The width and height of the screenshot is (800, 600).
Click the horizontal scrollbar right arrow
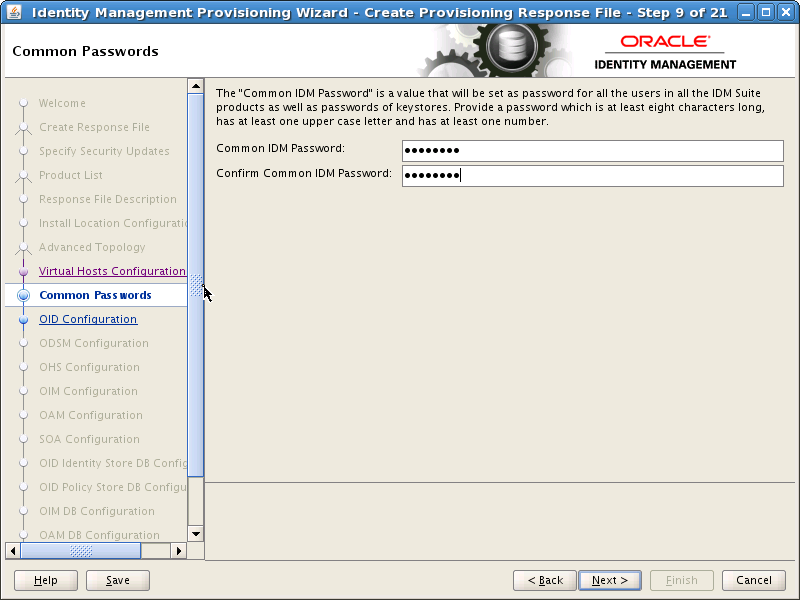180,549
